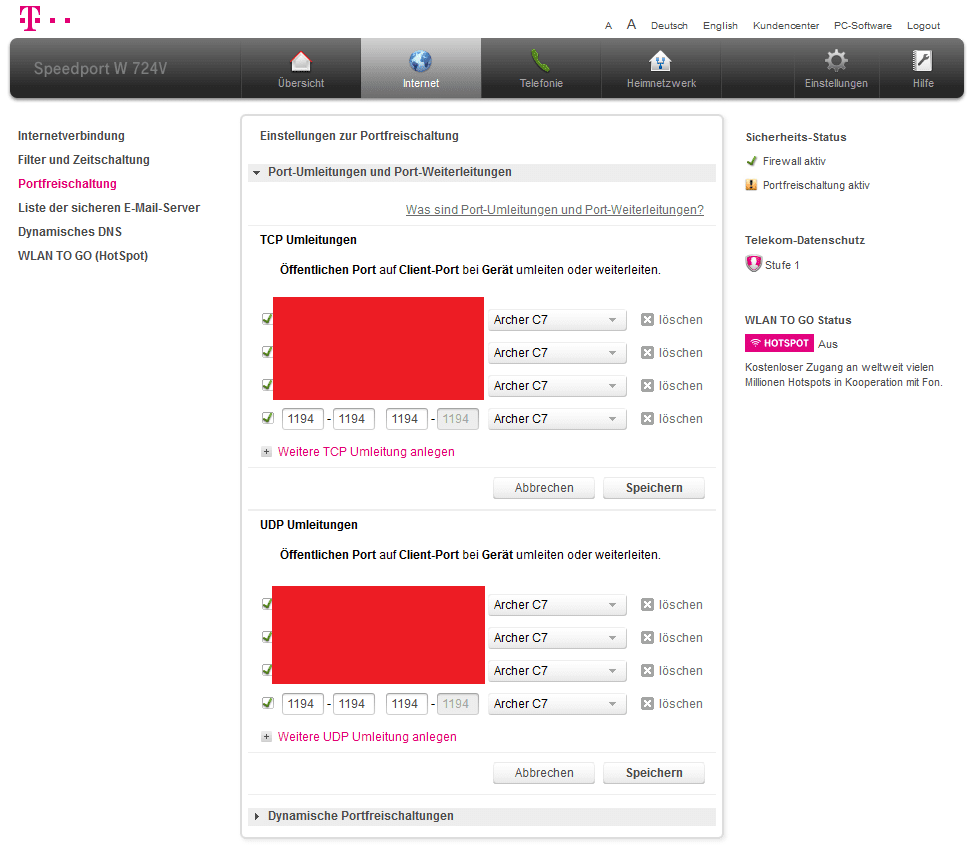Click the Telekom-Datenschutz shield icon
Viewport: 977px width, 847px height.
pos(753,264)
